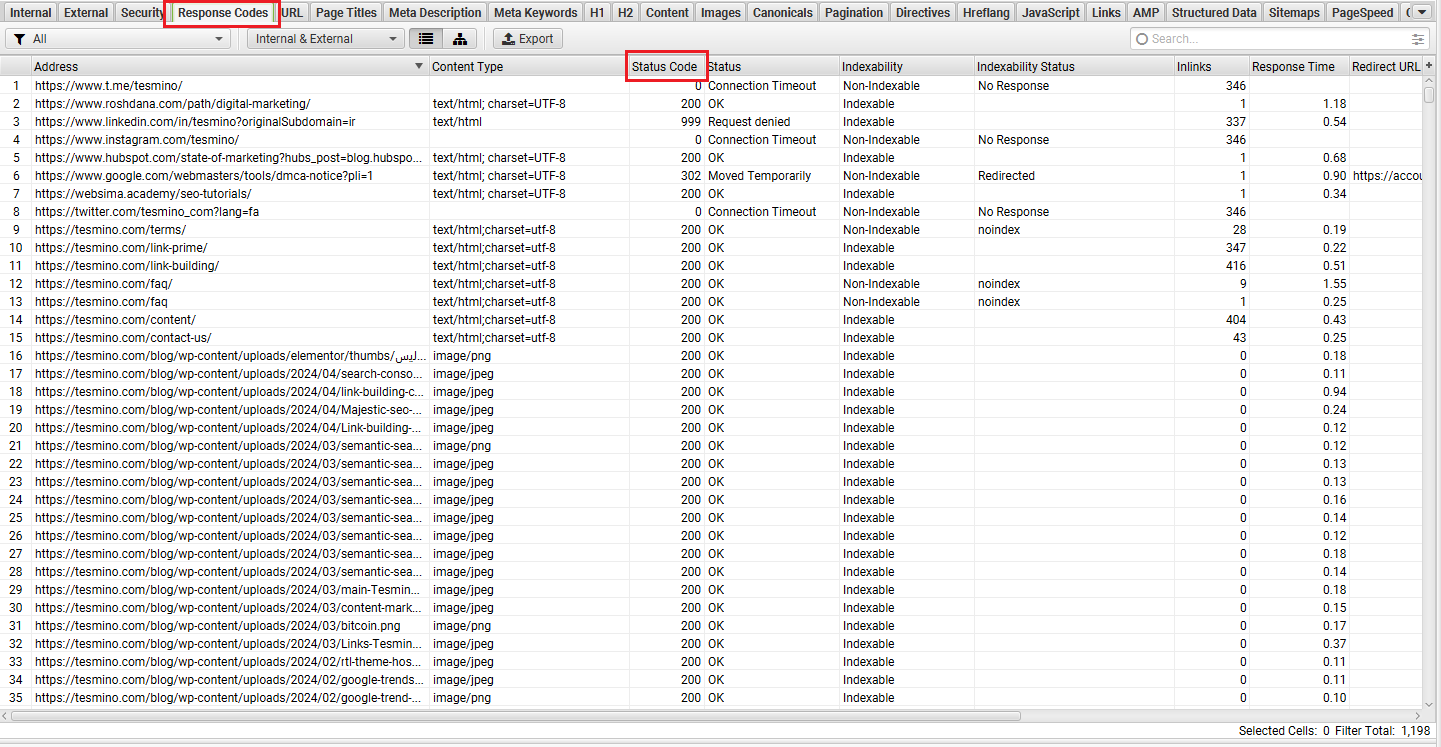1441x747 pixels.
Task: Open the Content tab
Action: [667, 13]
